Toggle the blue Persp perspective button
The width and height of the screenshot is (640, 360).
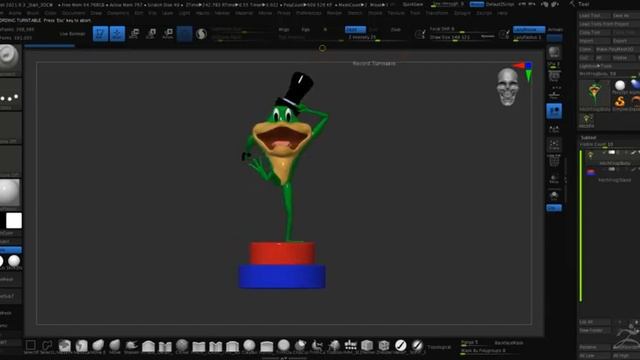tap(554, 111)
